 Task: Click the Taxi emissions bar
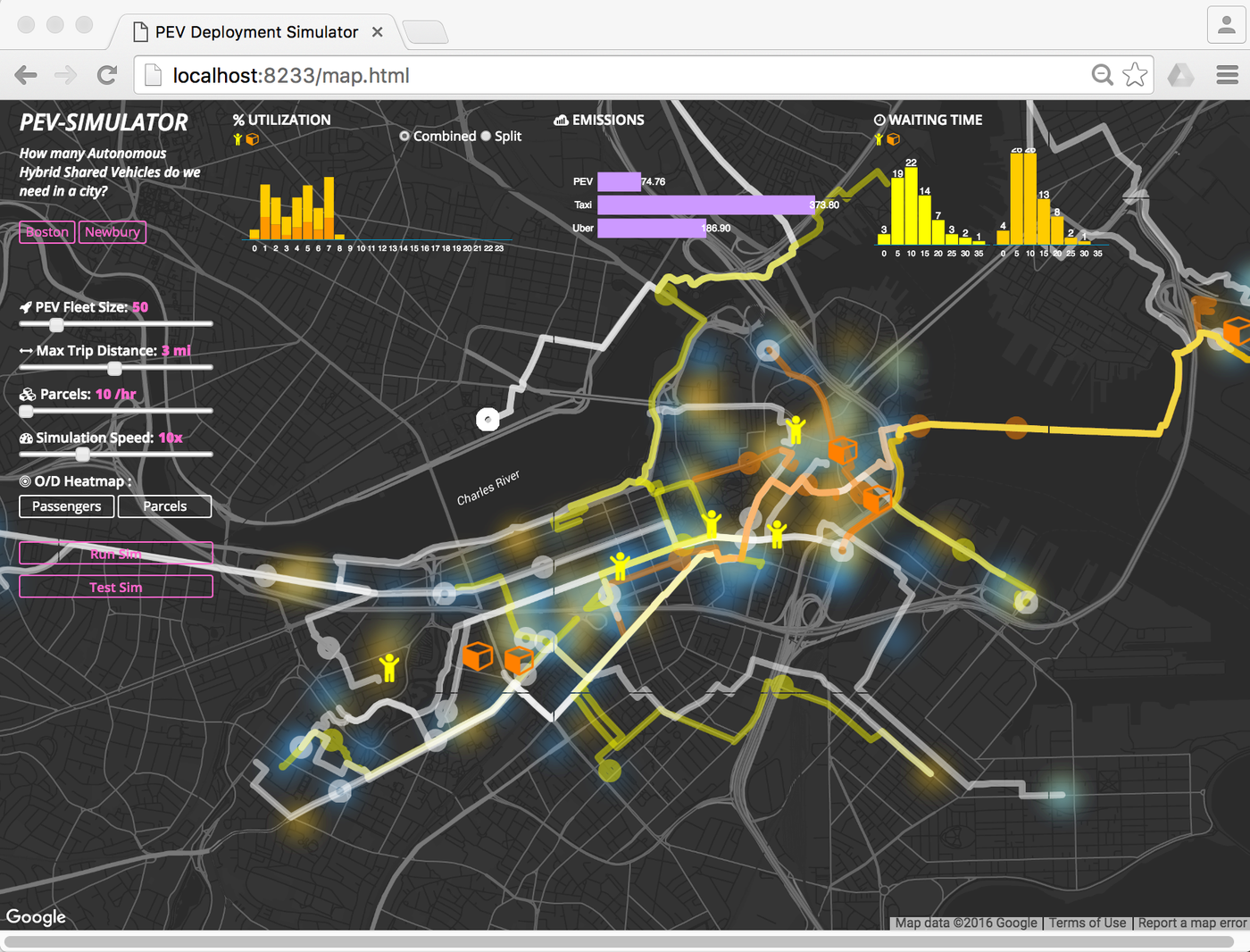click(x=706, y=205)
